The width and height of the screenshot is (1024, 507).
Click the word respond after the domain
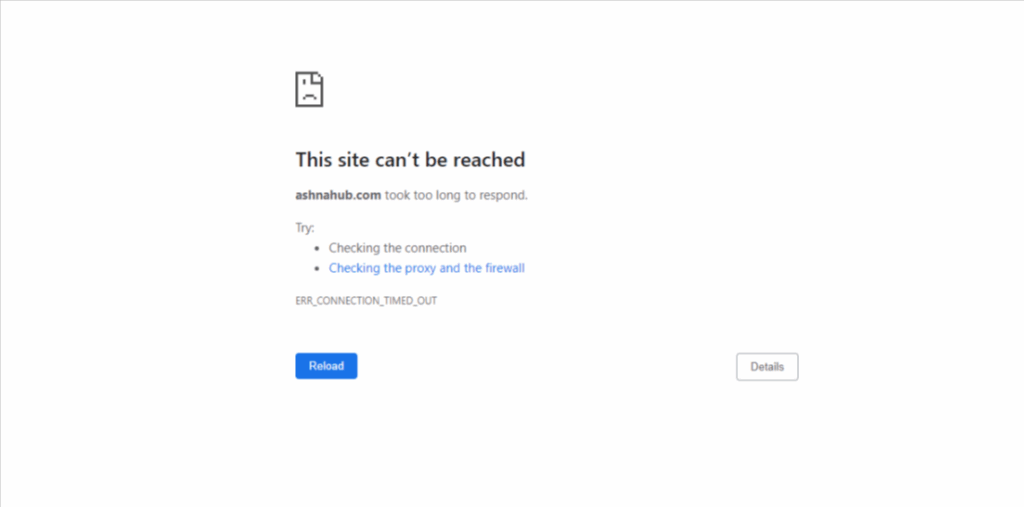pos(503,196)
